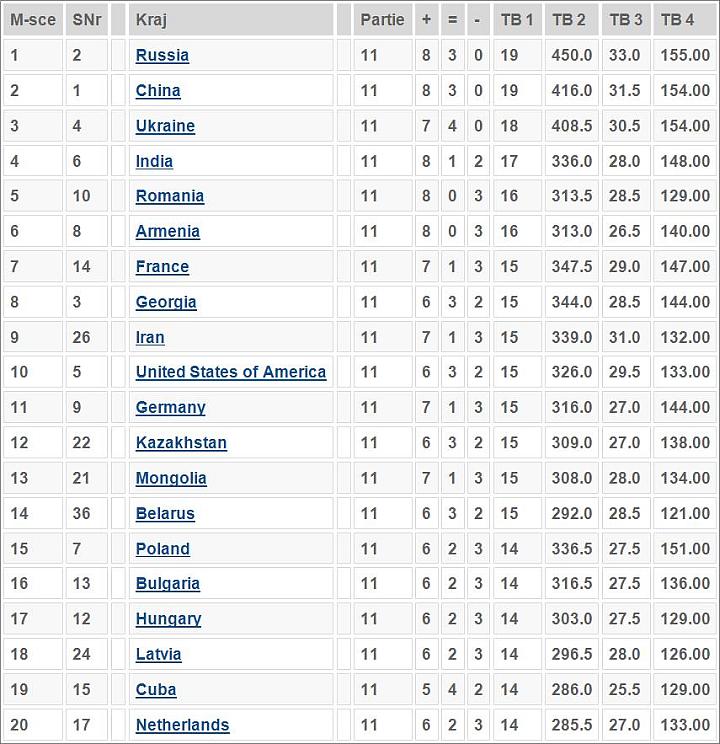This screenshot has width=720, height=744.
Task: Open the Netherlands link
Action: tap(182, 725)
